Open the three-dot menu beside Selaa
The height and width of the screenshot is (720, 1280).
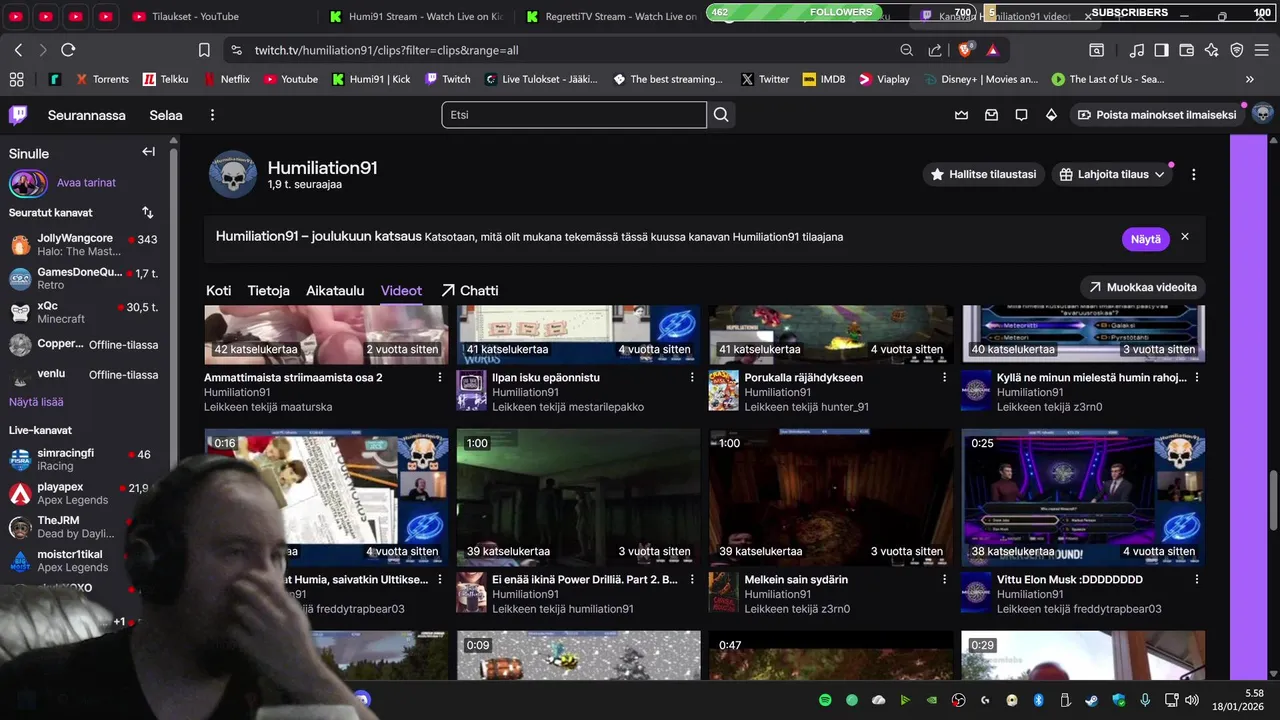[x=212, y=115]
